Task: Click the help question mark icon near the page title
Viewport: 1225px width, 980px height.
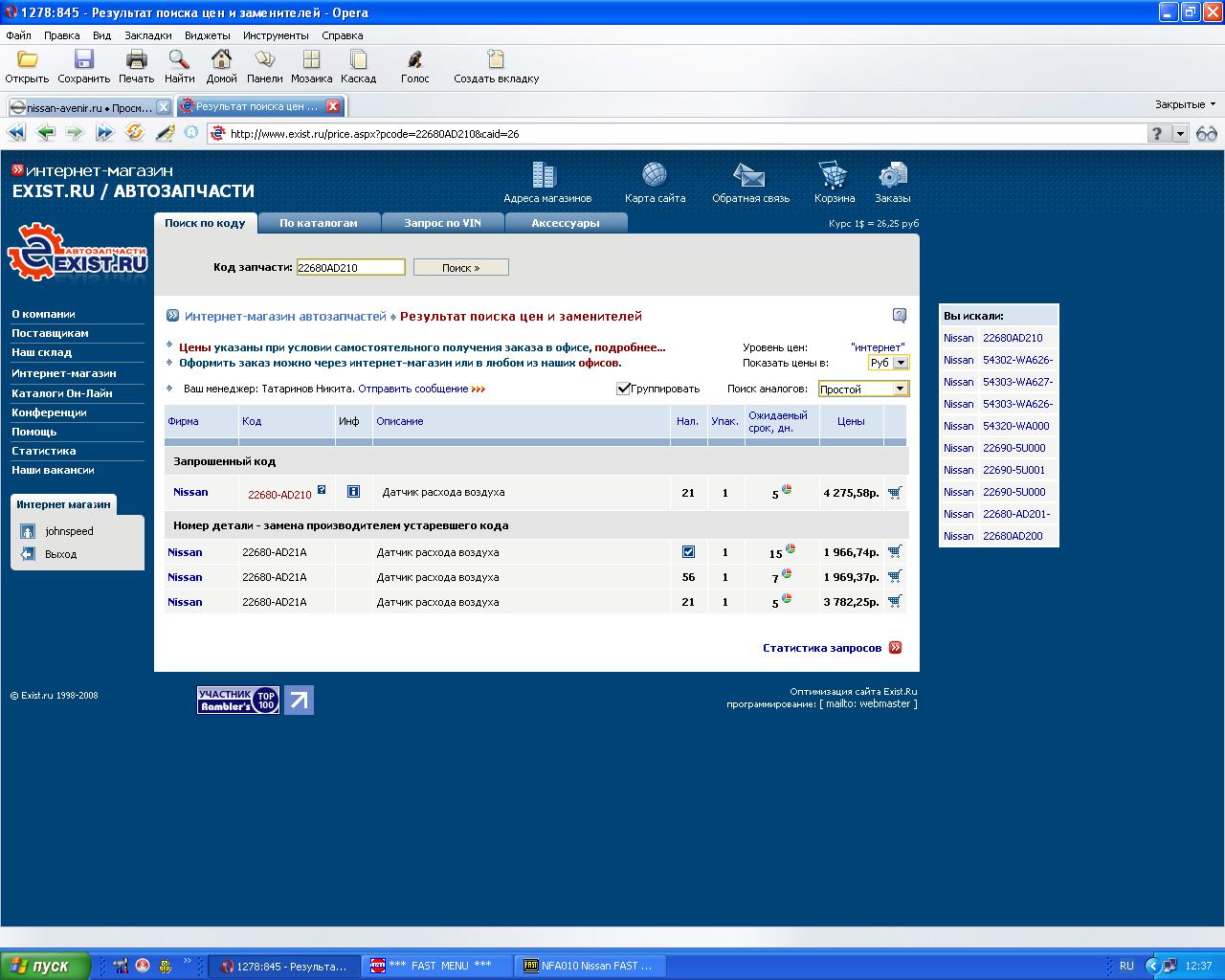Action: pos(899,315)
